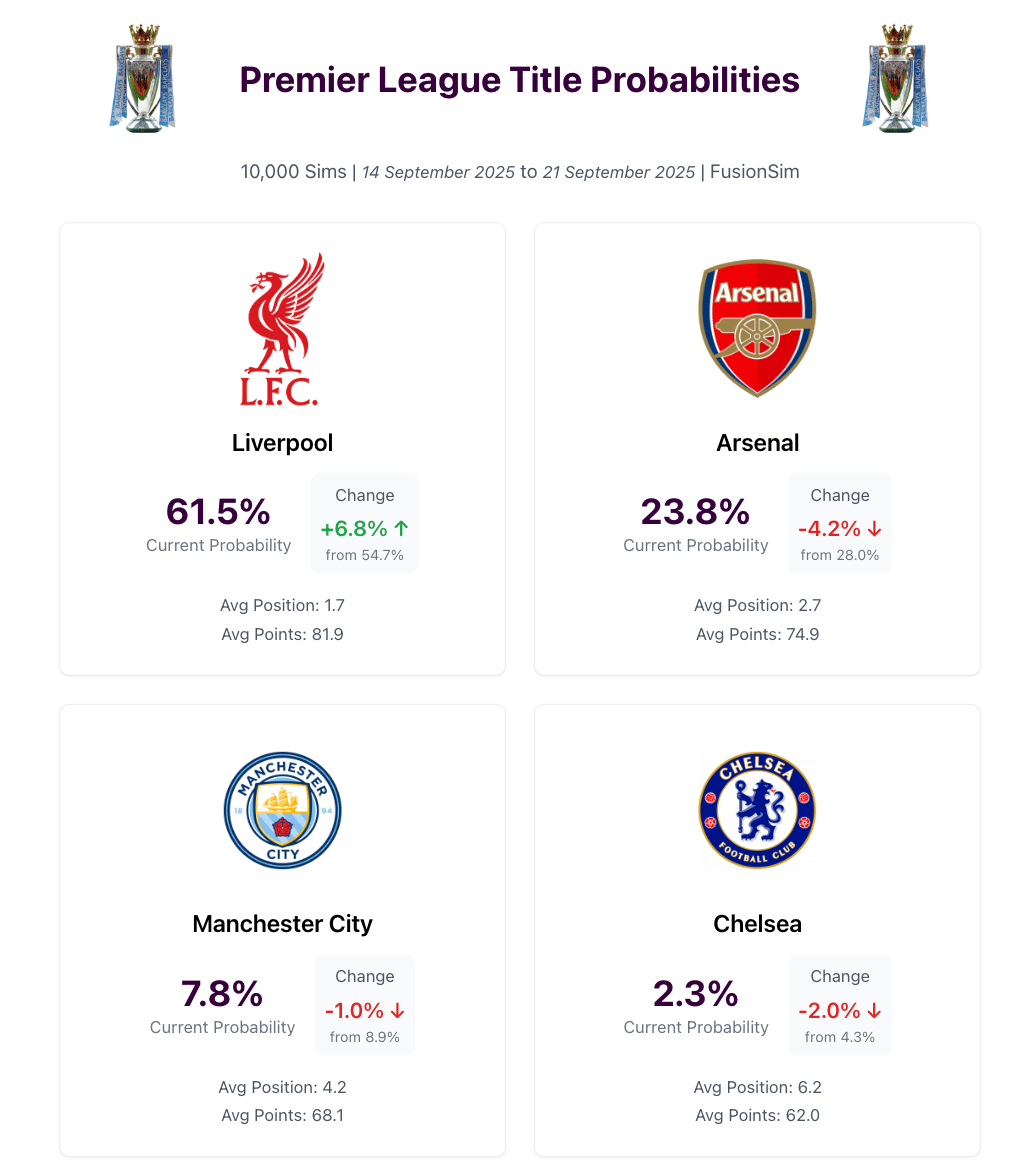Click the Liverpool club crest
The width and height of the screenshot is (1022, 1176).
click(282, 329)
